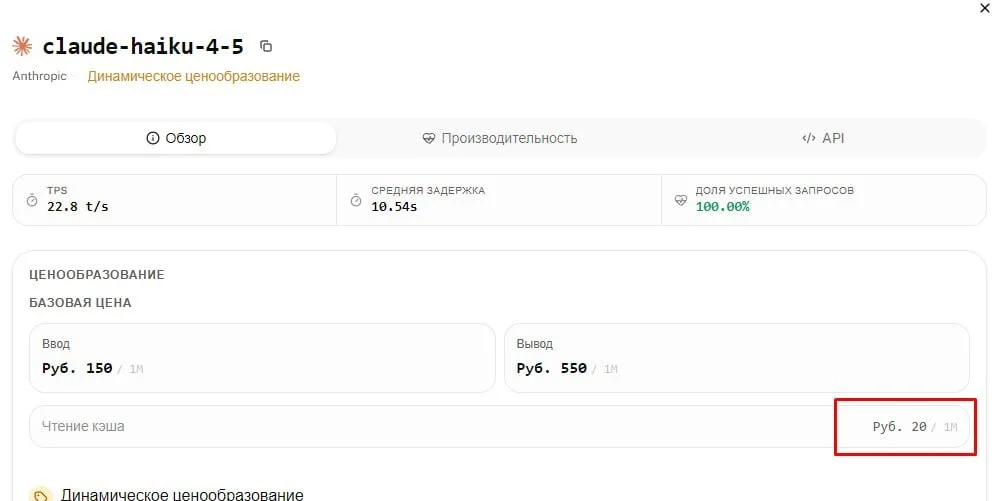Image resolution: width=995 pixels, height=501 pixels.
Task: Click the ЦЕНООБРАЗОВАНИЕ section heading
Action: pyautogui.click(x=96, y=275)
